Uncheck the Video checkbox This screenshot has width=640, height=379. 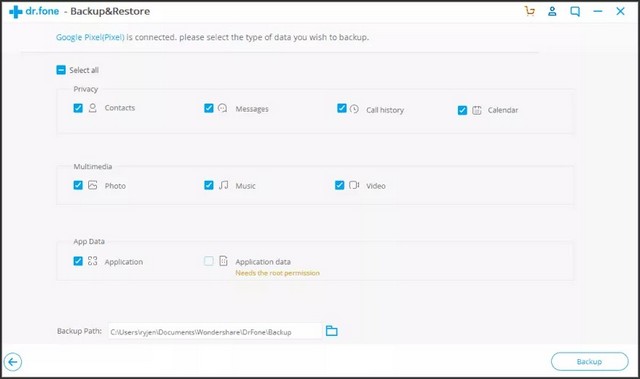coord(339,185)
